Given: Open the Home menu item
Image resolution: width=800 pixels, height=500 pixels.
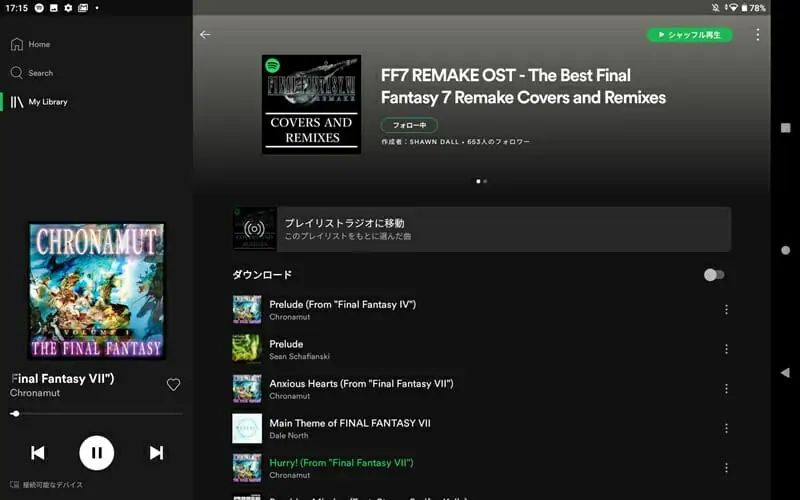Looking at the screenshot, I should [x=31, y=44].
